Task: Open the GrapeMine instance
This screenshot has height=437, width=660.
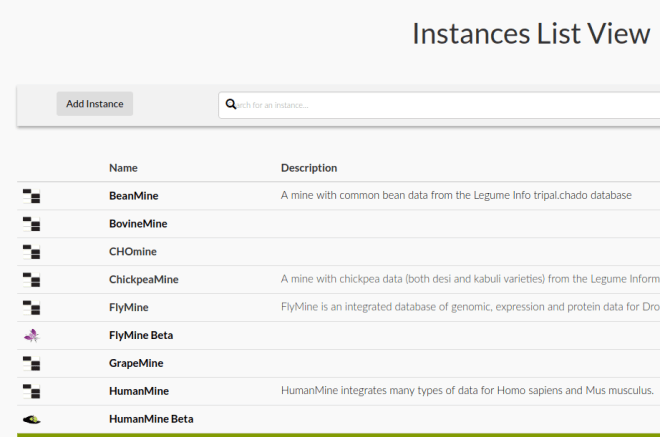Action: [x=136, y=363]
